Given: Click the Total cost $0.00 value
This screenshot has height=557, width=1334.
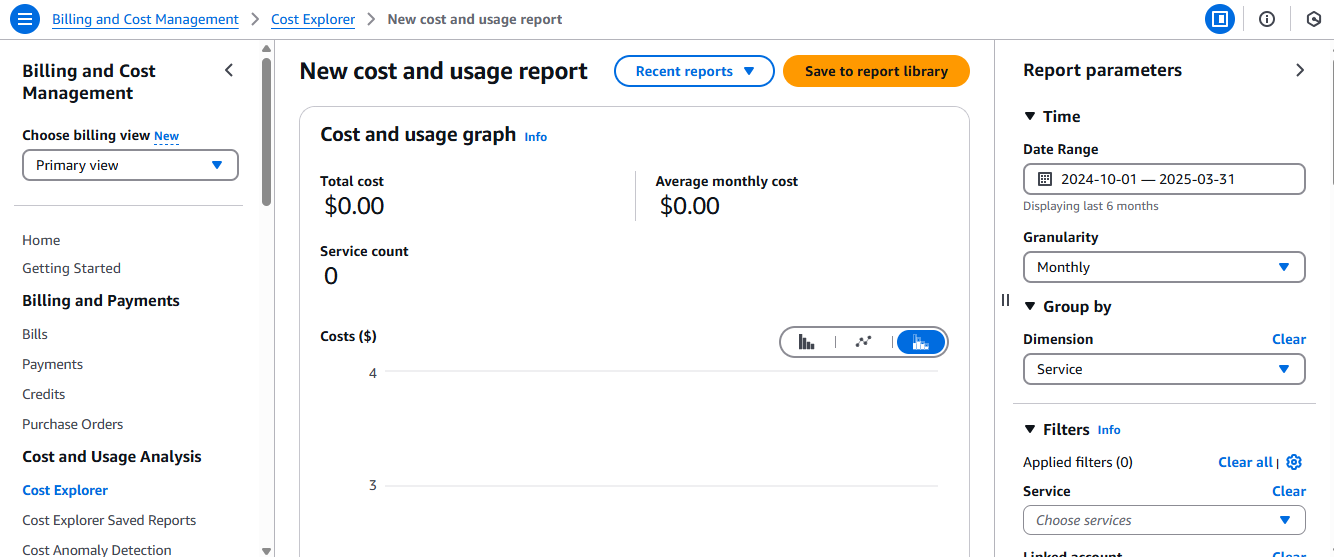Looking at the screenshot, I should pos(354,206).
